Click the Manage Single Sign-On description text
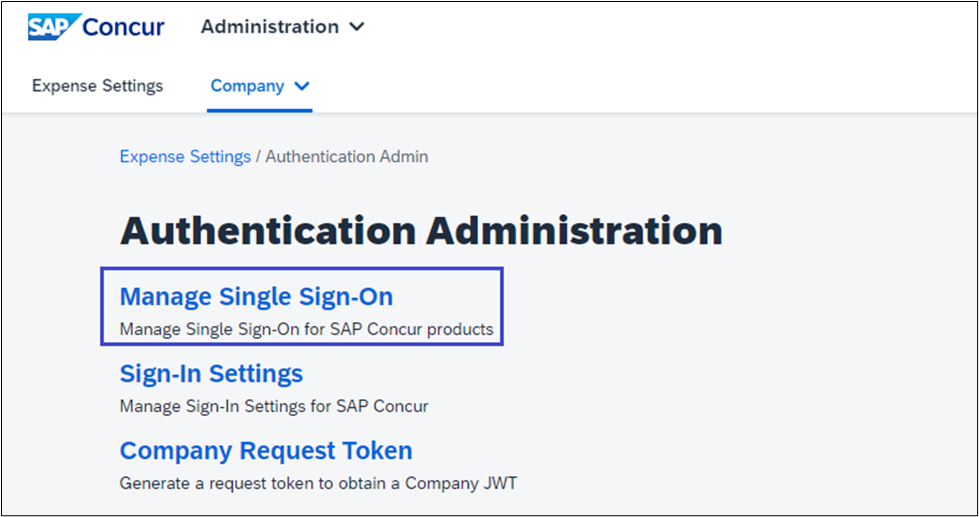 click(x=306, y=329)
